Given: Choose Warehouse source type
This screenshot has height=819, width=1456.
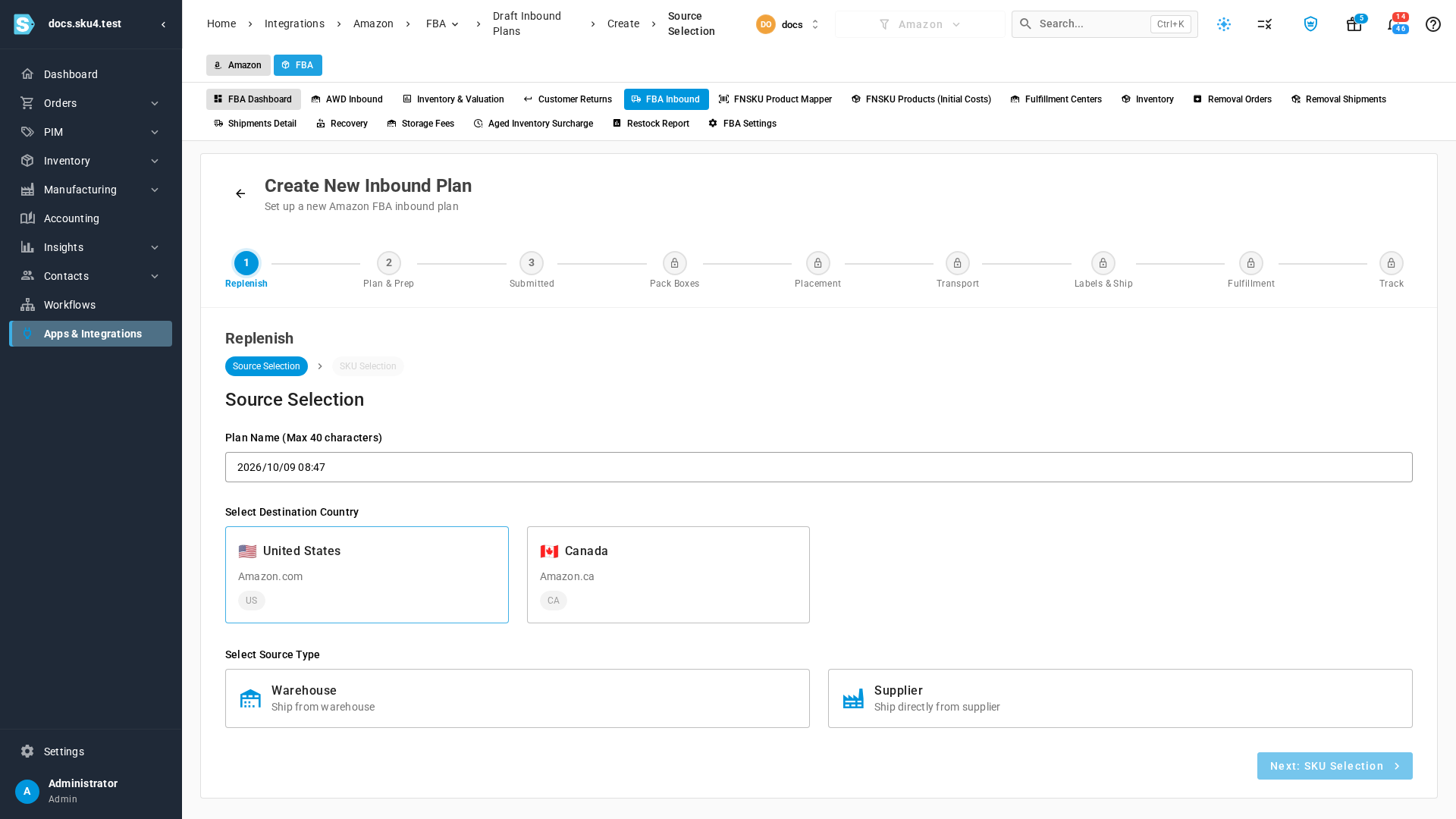Looking at the screenshot, I should tap(517, 698).
